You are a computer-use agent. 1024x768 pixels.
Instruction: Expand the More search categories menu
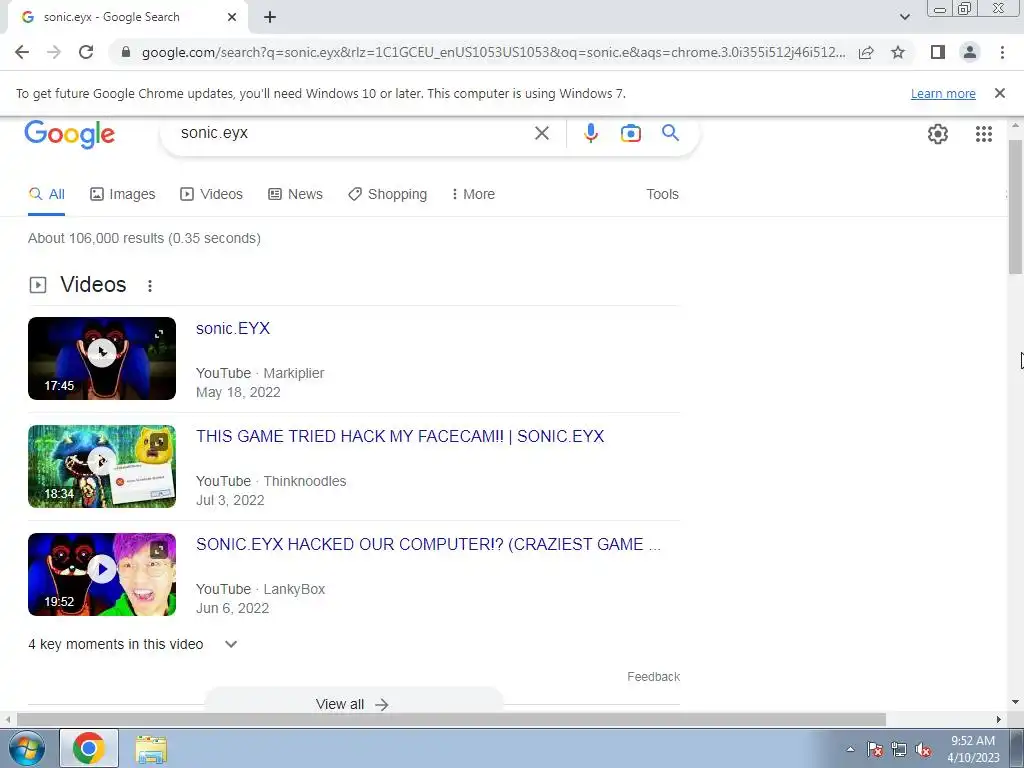(x=473, y=194)
